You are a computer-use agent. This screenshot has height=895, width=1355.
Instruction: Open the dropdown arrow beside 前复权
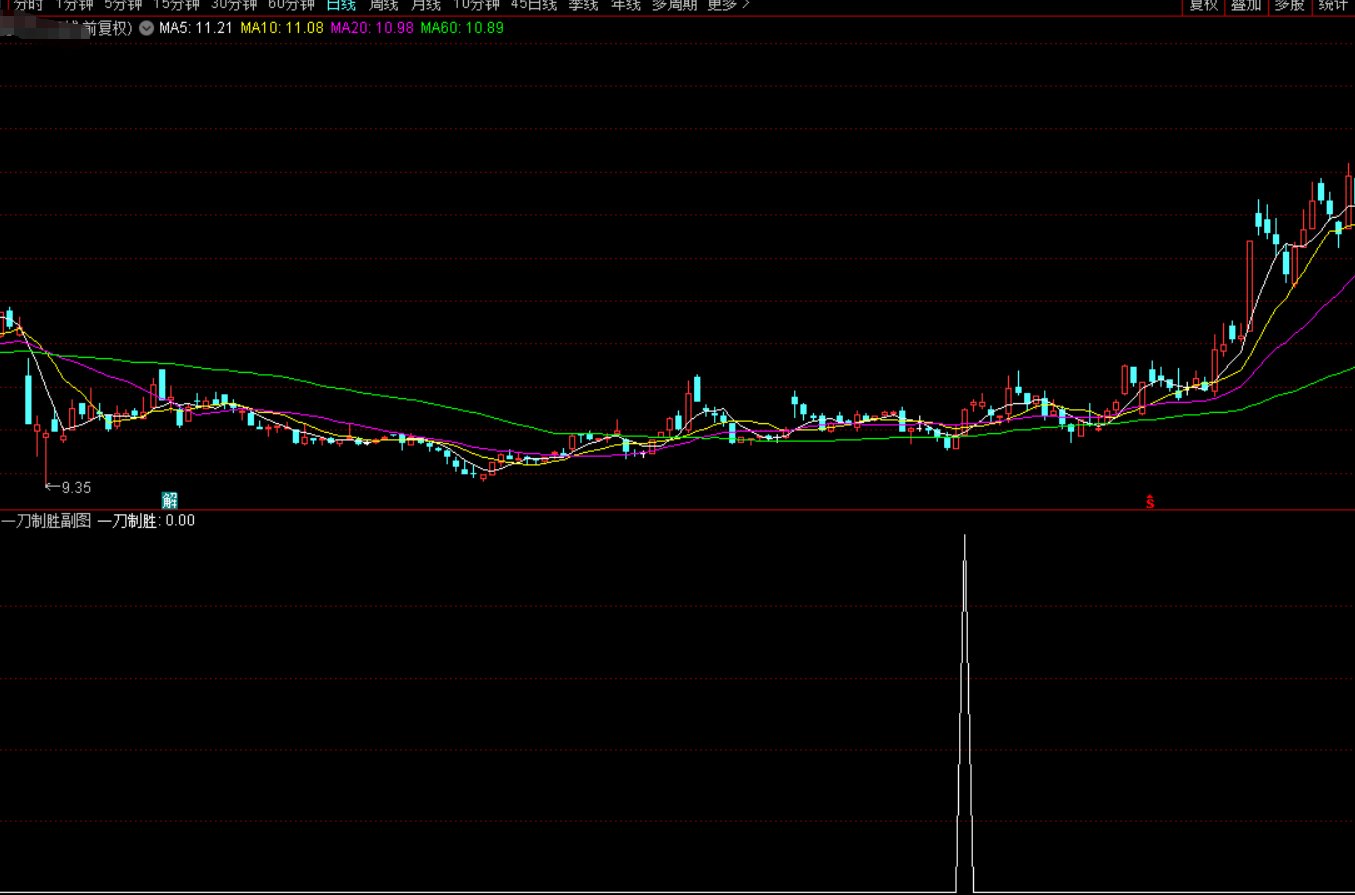click(147, 28)
